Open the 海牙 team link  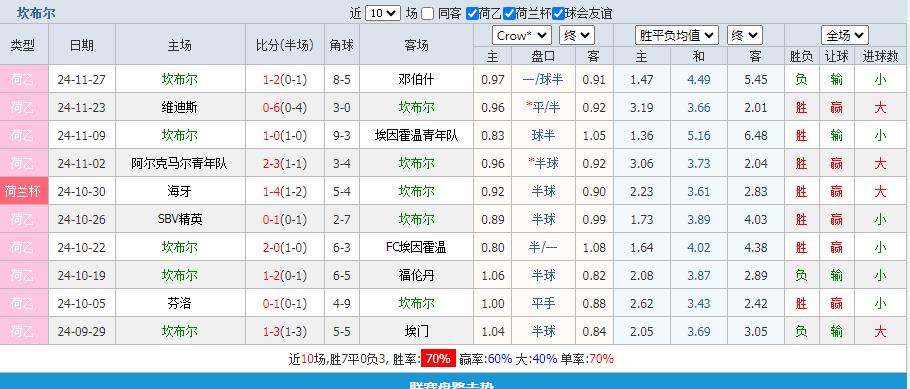tap(180, 192)
